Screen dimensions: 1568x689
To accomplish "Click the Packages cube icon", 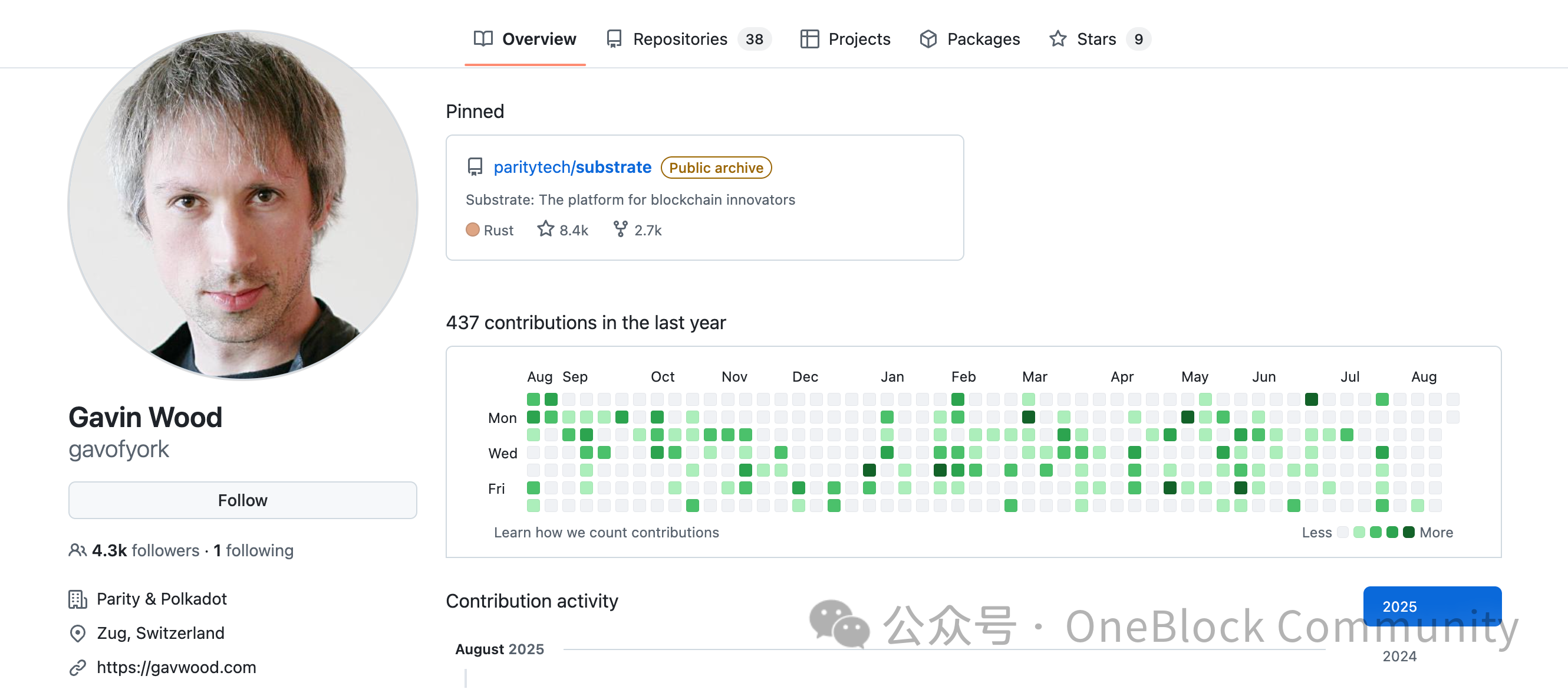I will pyautogui.click(x=928, y=39).
